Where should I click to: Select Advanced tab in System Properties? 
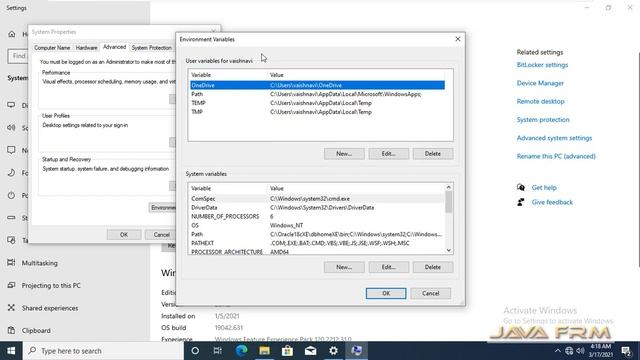[114, 47]
